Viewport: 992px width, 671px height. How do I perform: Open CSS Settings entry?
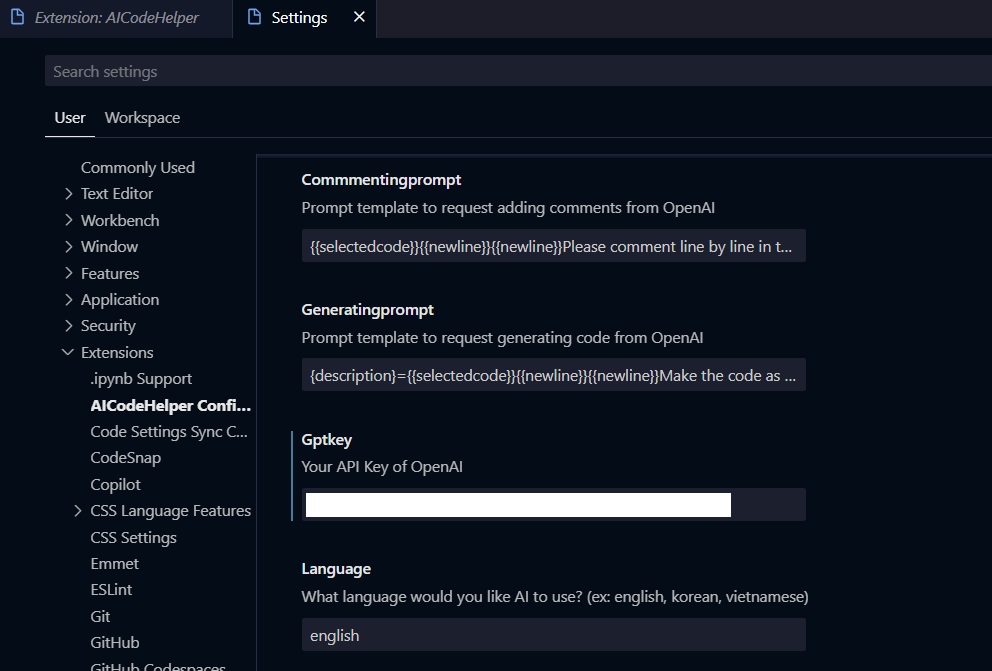[x=133, y=538]
